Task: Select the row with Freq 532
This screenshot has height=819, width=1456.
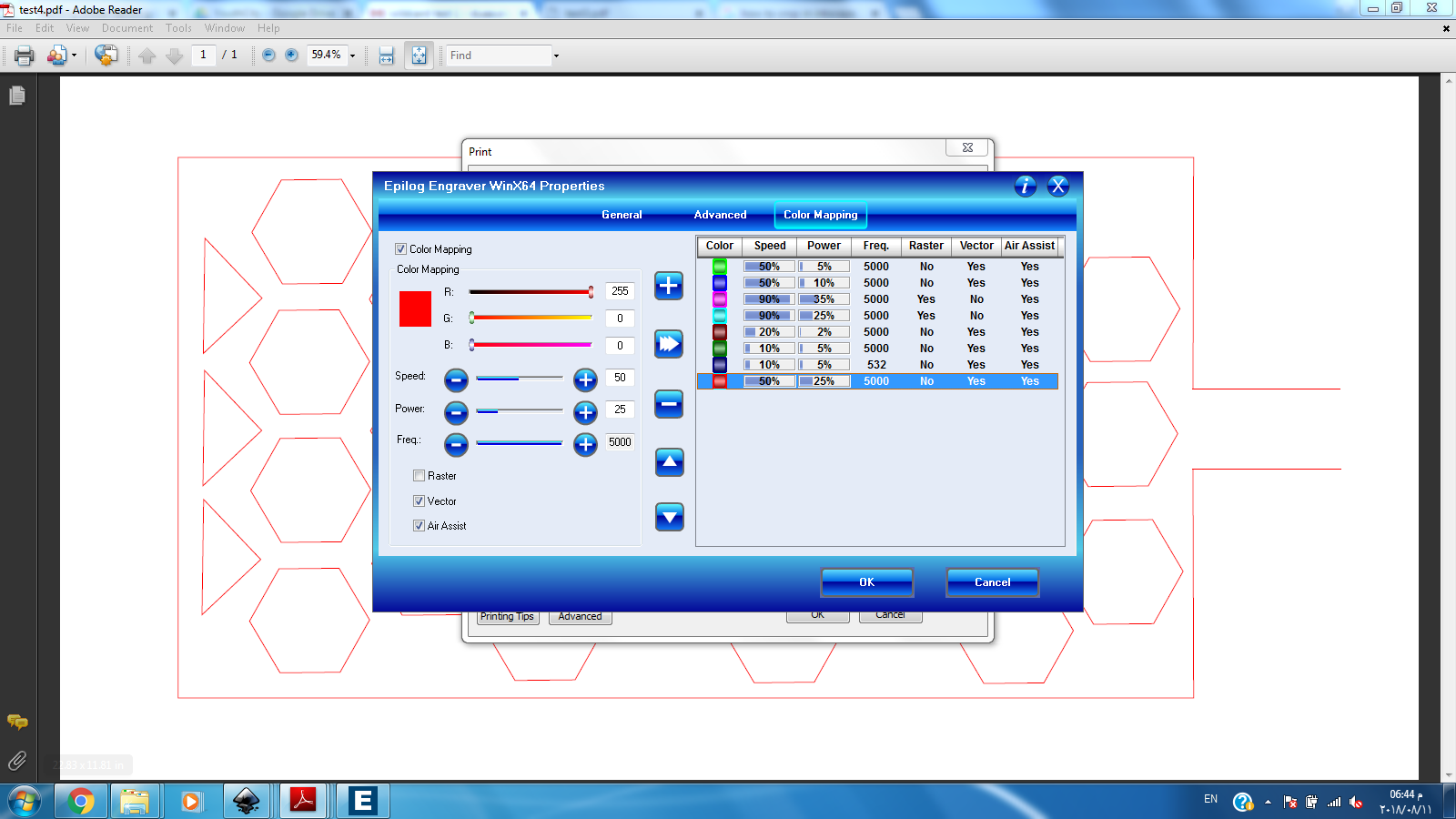Action: (877, 365)
